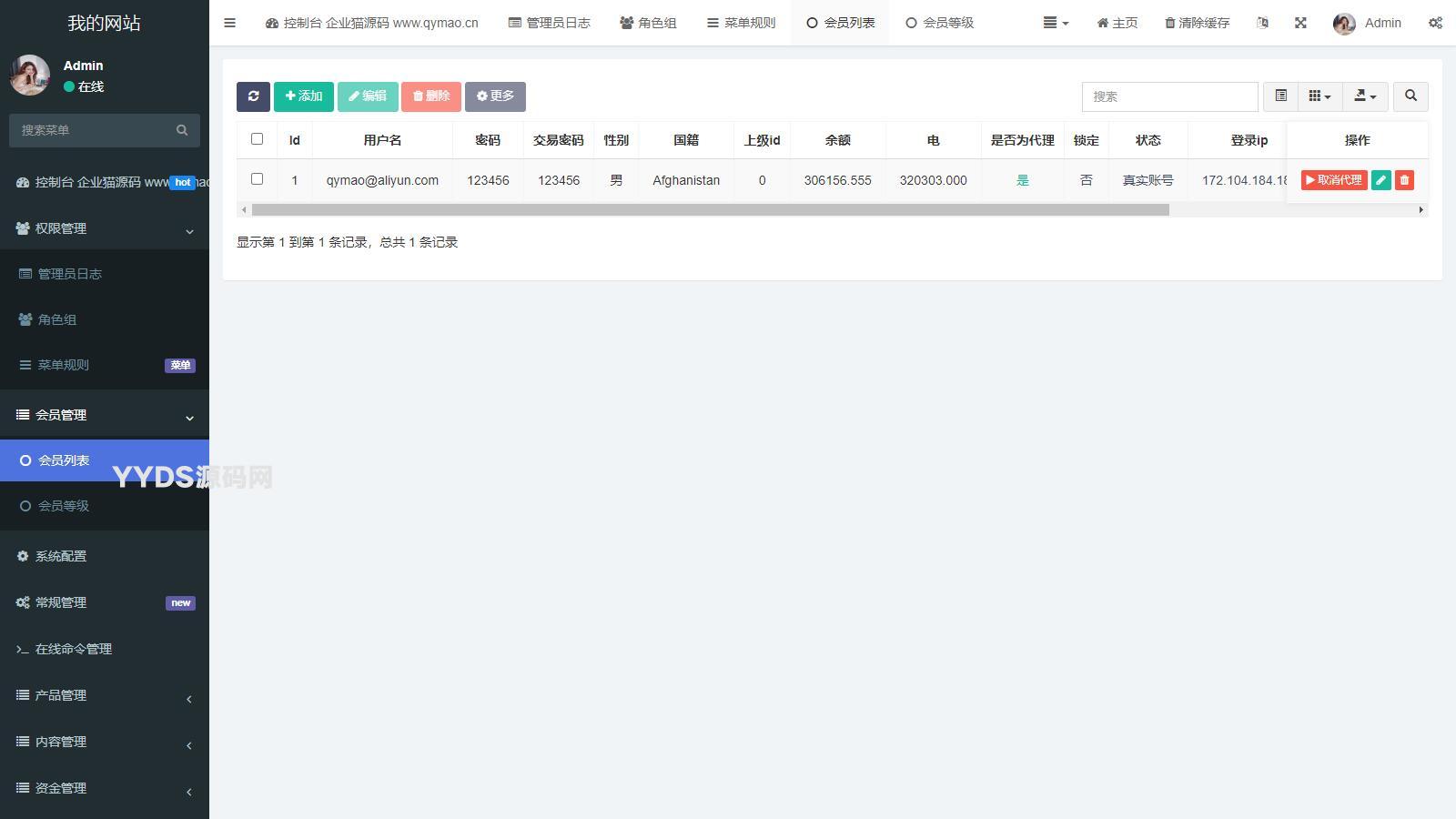This screenshot has height=819, width=1456.
Task: Open fullscreen mode via the expand icon
Action: pos(1300,23)
